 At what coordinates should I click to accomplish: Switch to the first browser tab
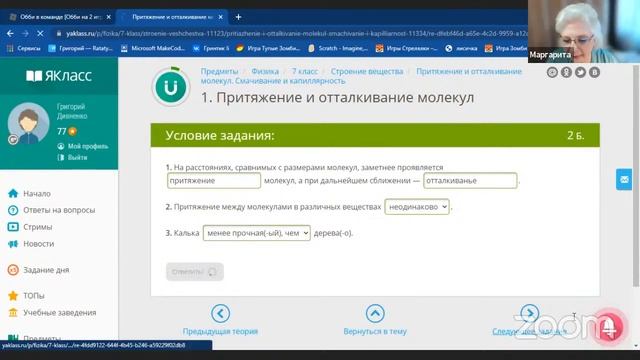(x=60, y=17)
